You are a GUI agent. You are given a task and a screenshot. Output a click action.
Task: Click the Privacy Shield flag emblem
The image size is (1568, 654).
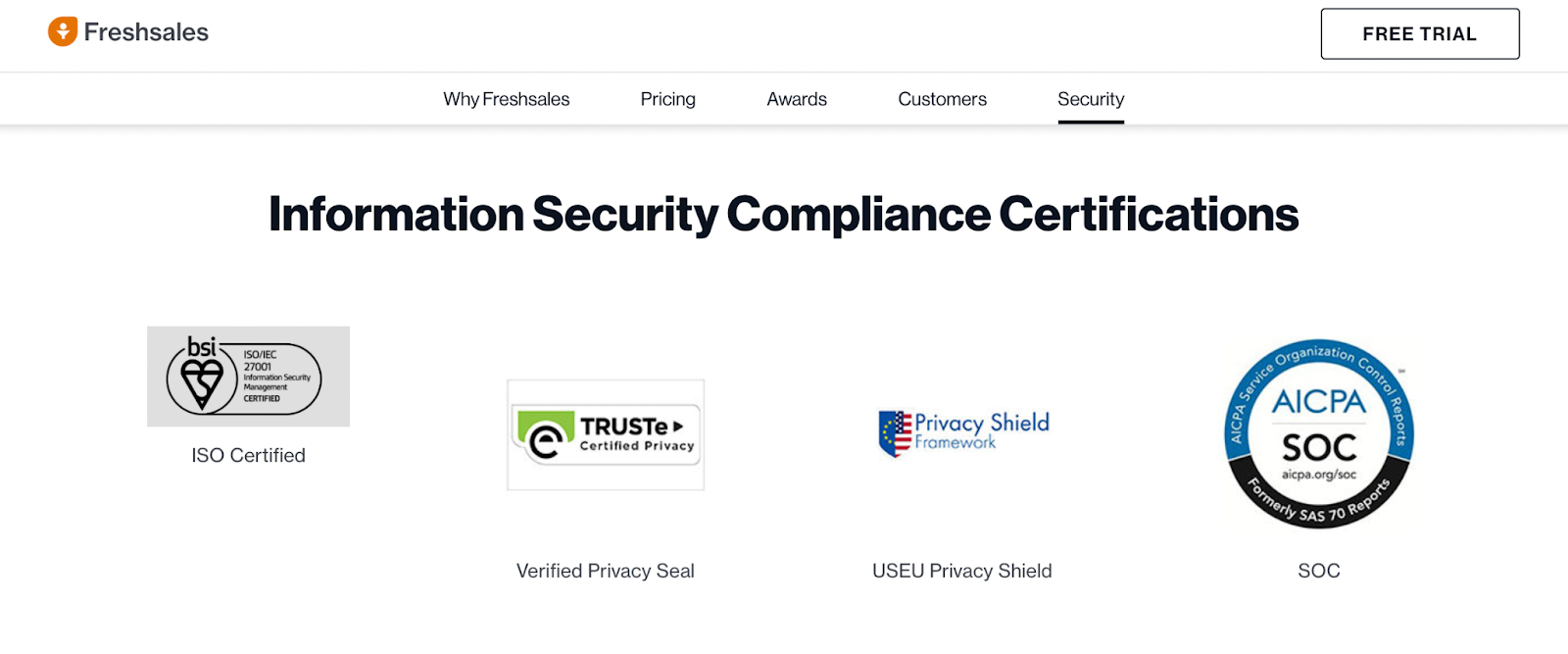pos(895,433)
